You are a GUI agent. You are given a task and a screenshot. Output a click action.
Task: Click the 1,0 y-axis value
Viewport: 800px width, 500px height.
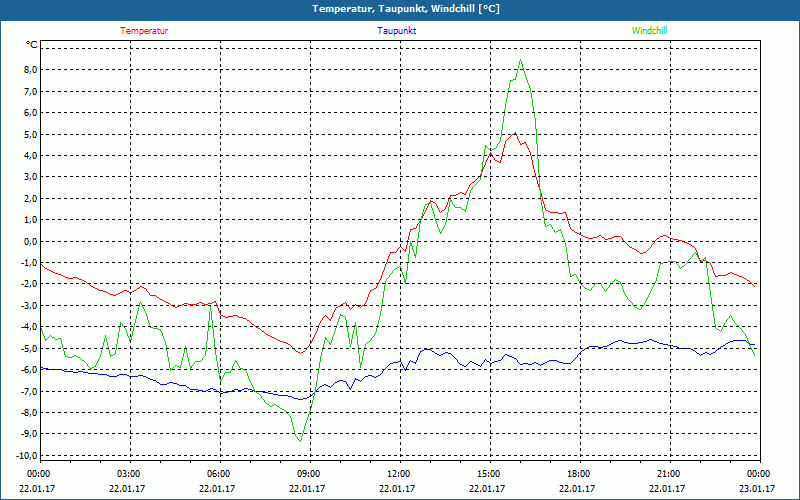pos(30,220)
